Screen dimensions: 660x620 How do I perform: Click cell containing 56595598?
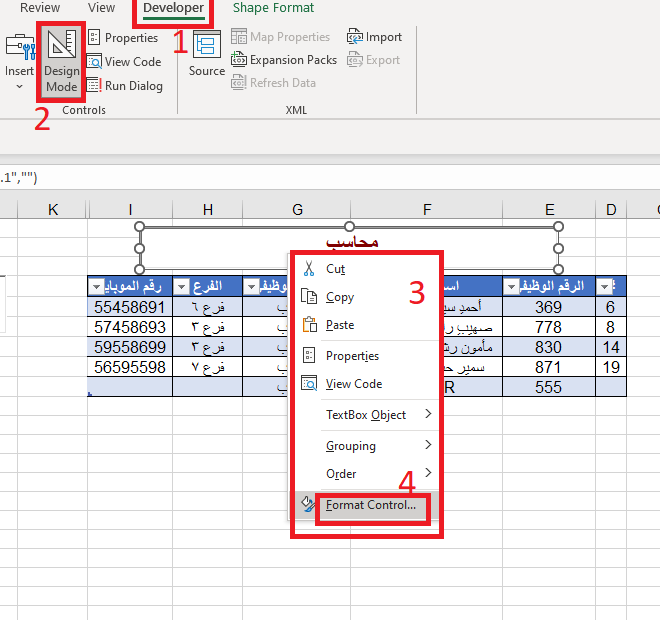(130, 367)
